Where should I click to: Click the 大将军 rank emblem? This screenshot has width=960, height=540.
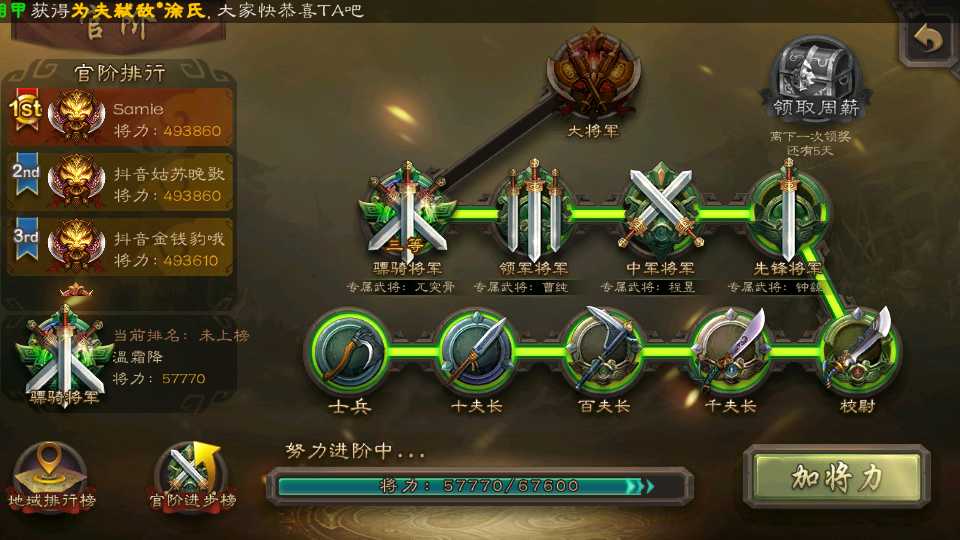593,75
